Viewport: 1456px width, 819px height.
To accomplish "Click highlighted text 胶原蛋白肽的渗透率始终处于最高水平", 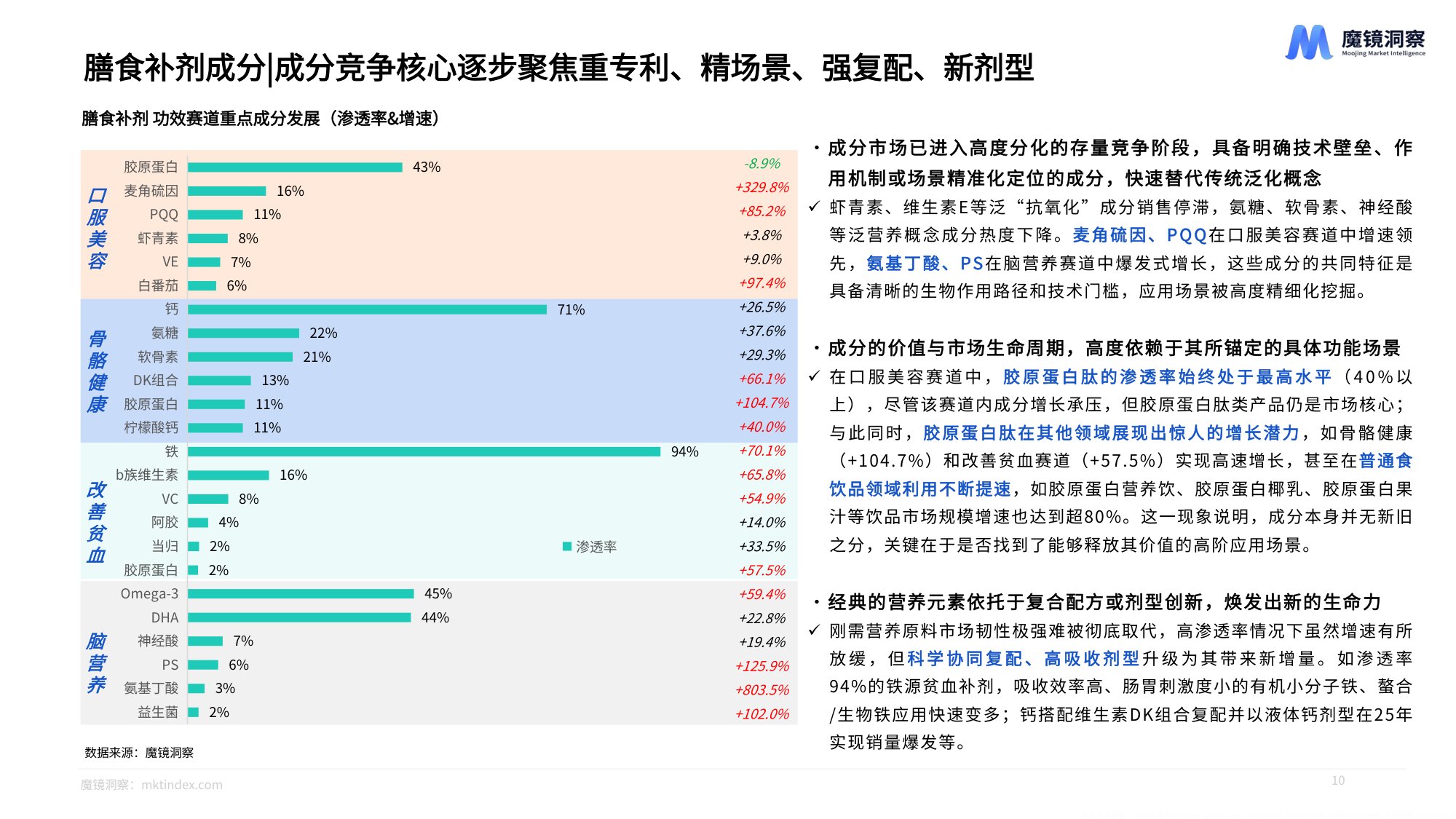I will pos(1168,376).
